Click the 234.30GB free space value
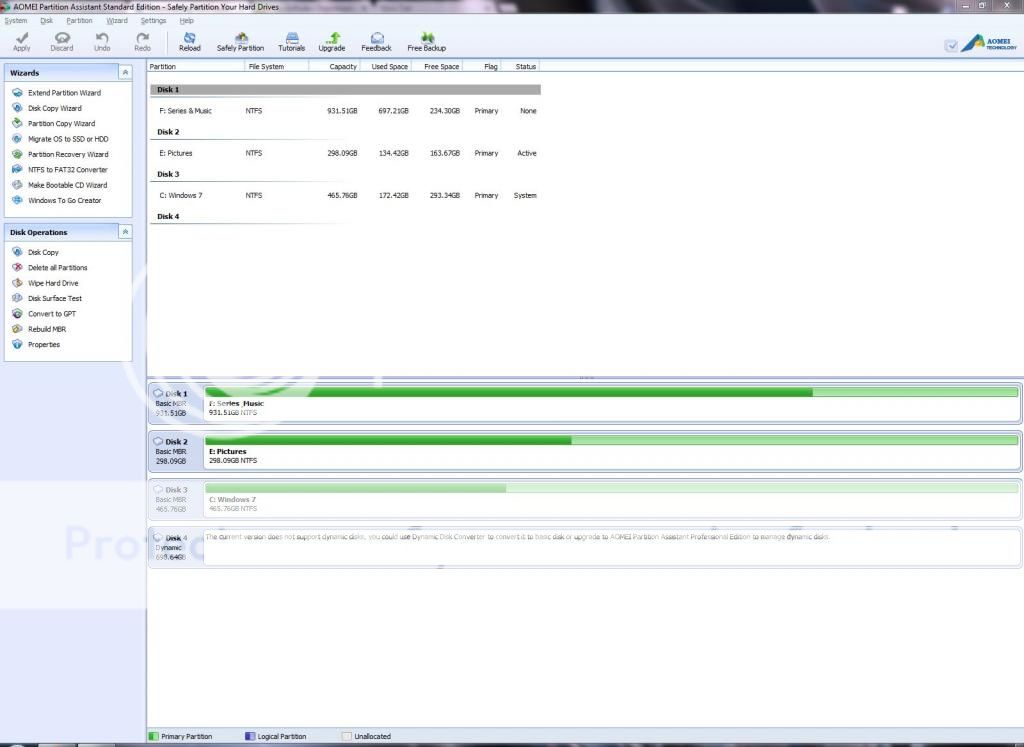The height and width of the screenshot is (747, 1024). tap(445, 111)
